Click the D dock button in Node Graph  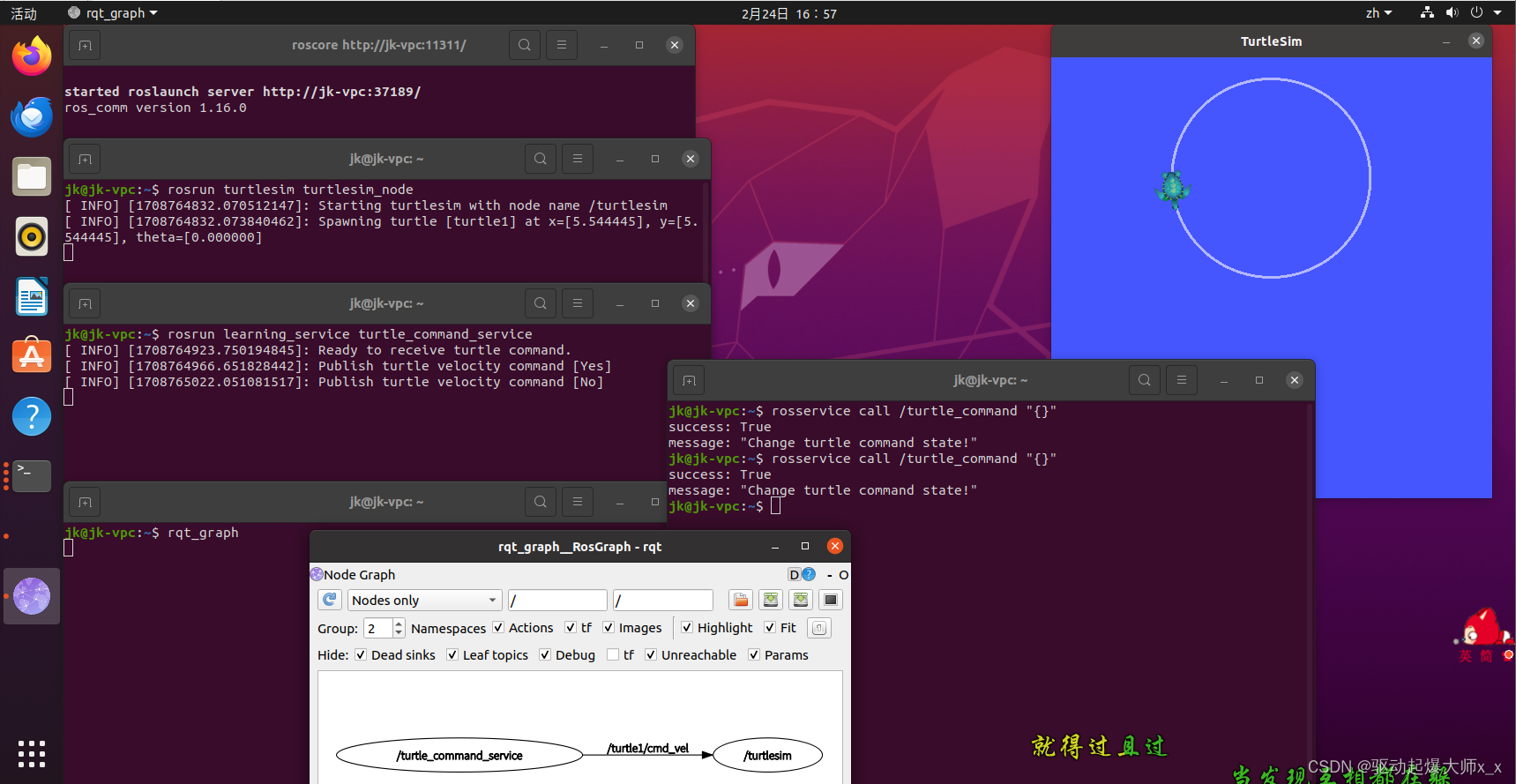pyautogui.click(x=794, y=574)
